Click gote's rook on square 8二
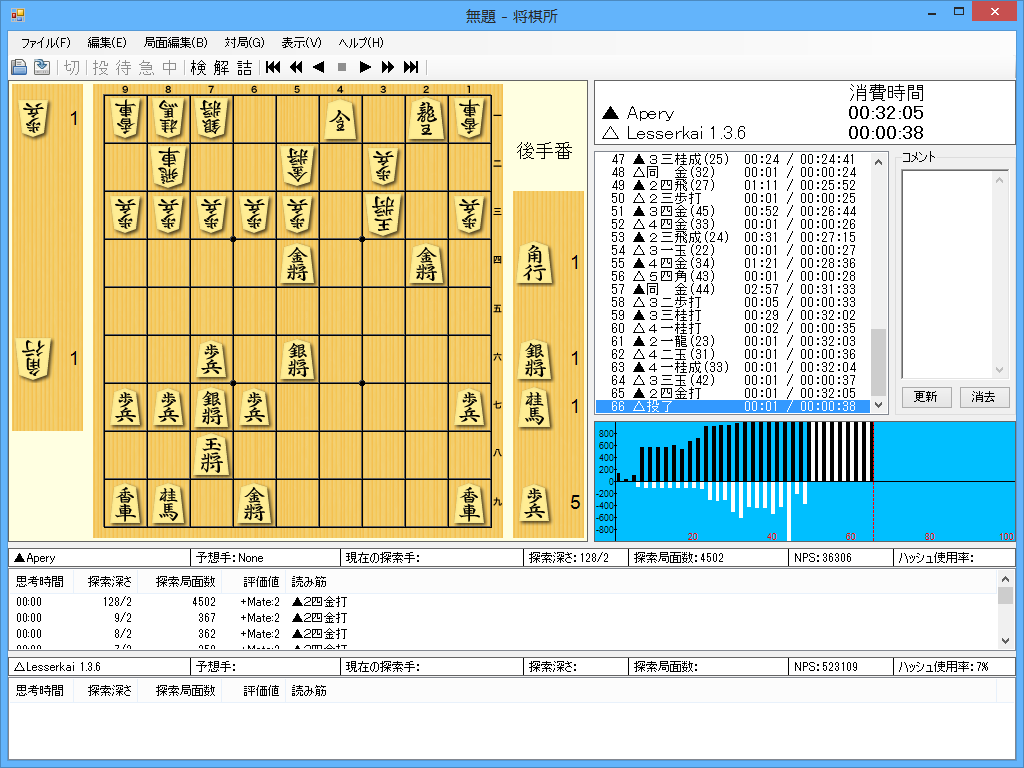 168,166
